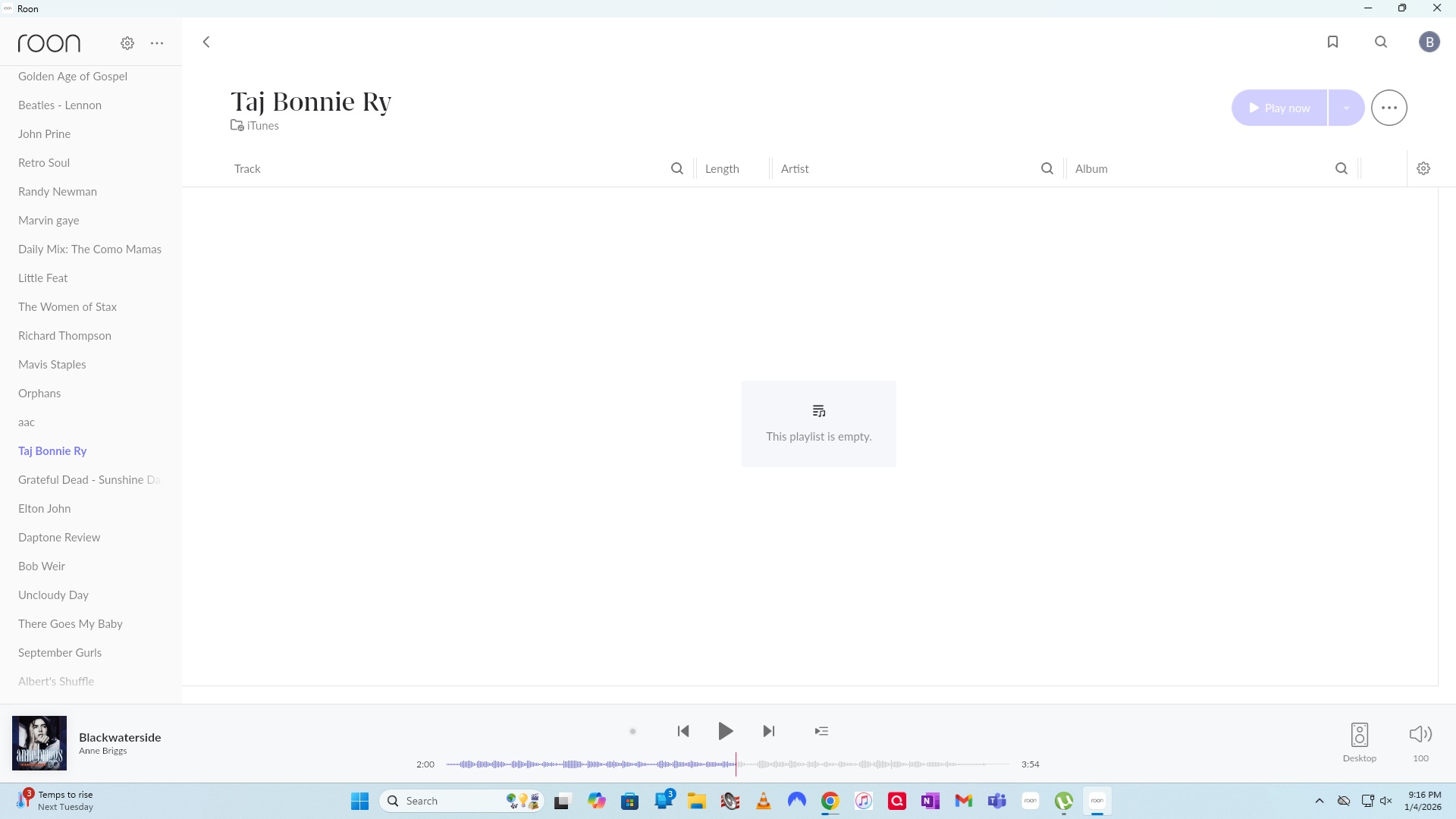
Task: Open the queue icon in playback bar
Action: 821,731
